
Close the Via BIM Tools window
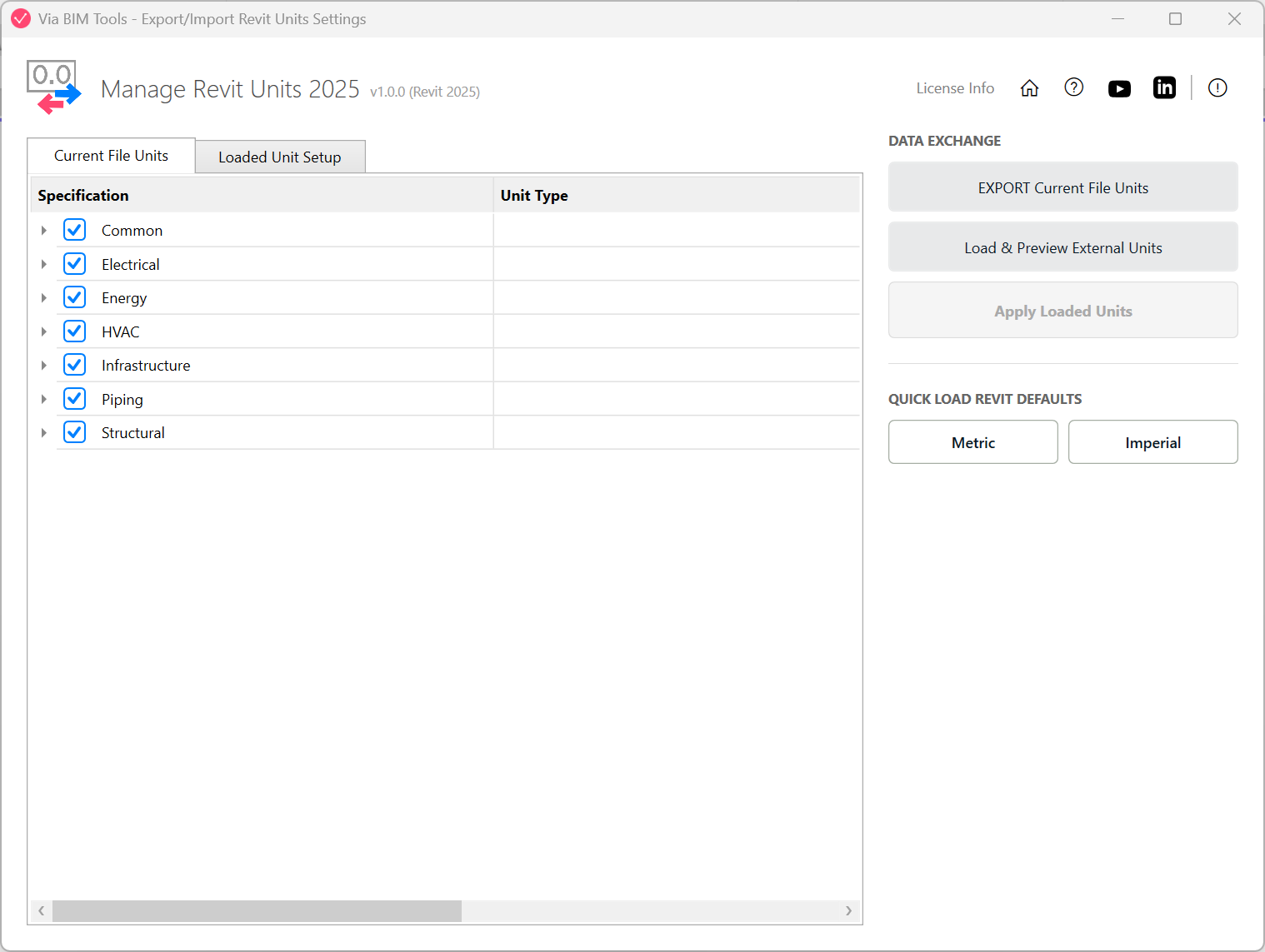coord(1234,18)
